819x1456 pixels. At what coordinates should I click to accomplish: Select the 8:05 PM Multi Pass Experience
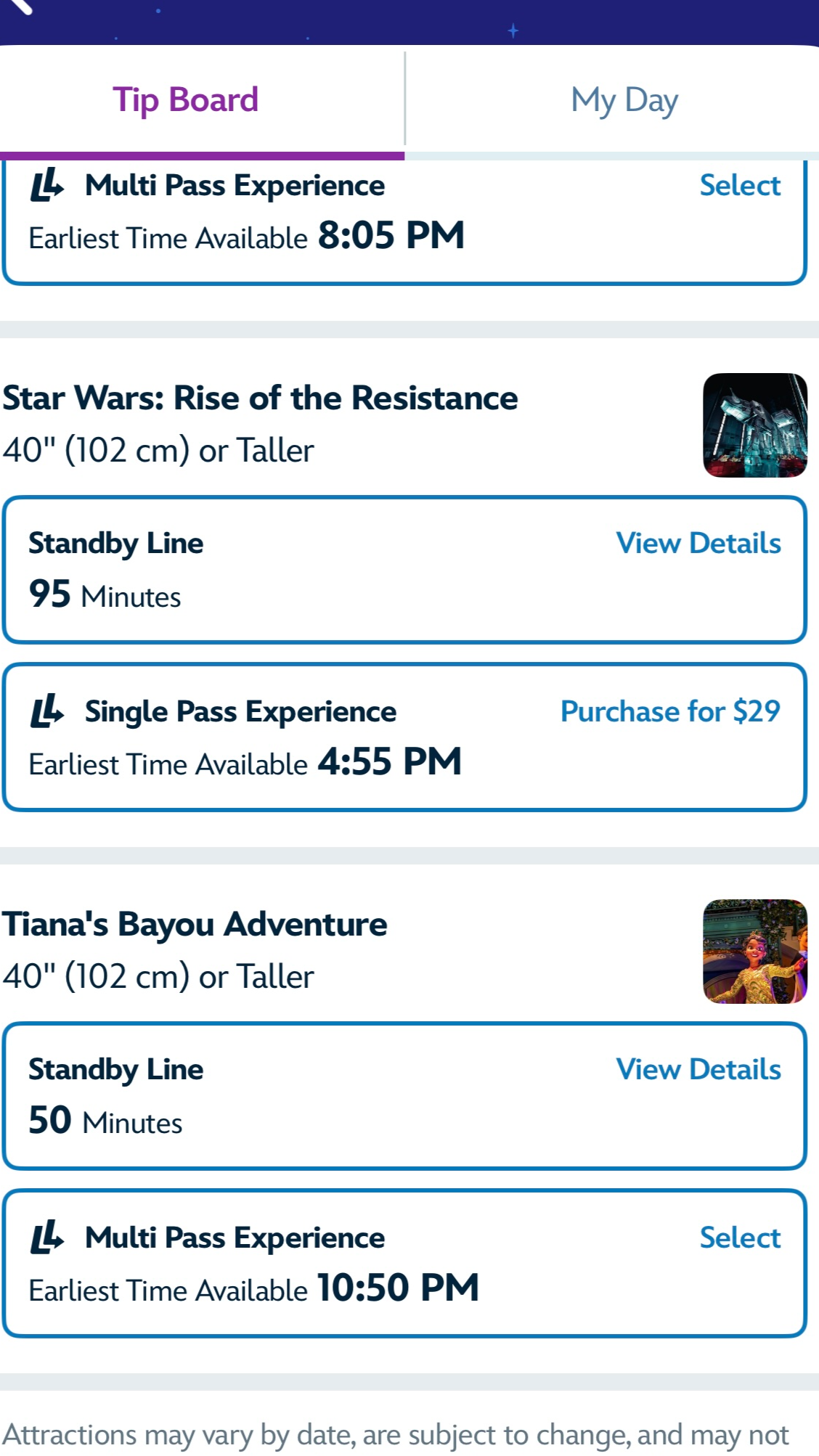[x=739, y=186]
